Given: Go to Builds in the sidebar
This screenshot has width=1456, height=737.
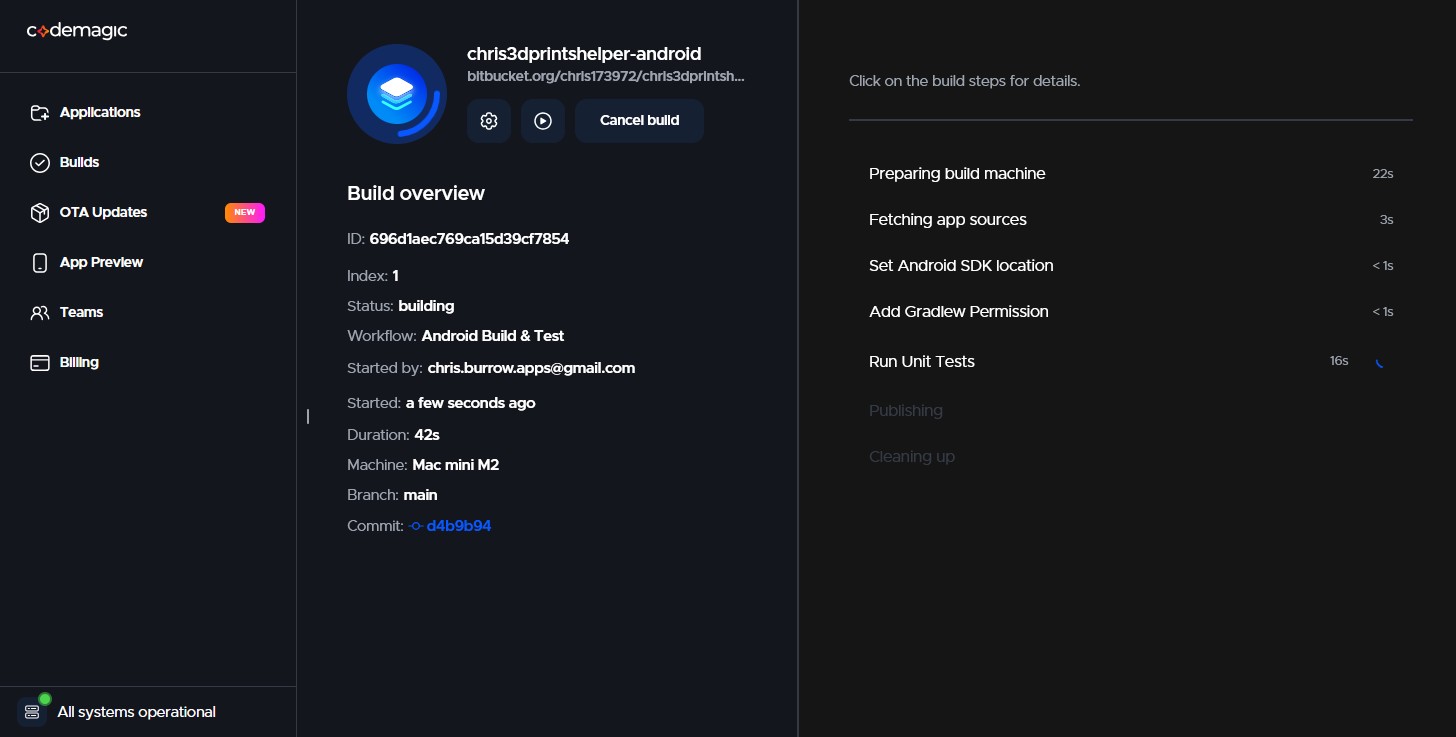Looking at the screenshot, I should coord(79,162).
